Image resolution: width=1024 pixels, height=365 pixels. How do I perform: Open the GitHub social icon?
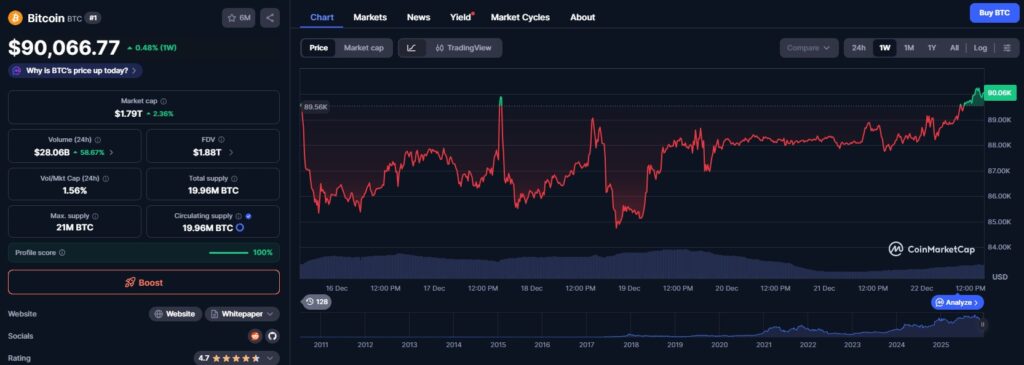(272, 336)
